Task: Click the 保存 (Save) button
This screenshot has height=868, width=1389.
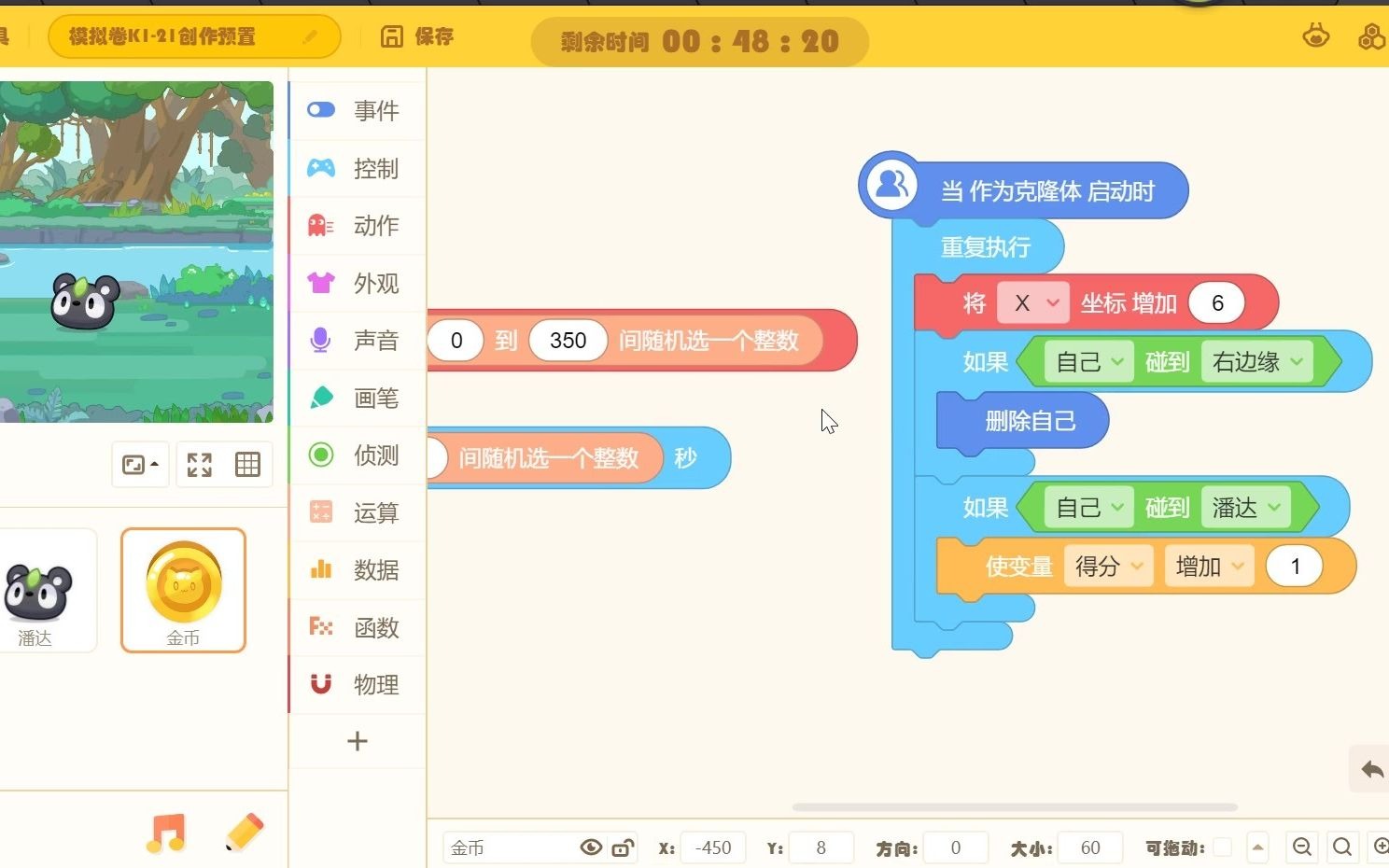Action: [416, 37]
